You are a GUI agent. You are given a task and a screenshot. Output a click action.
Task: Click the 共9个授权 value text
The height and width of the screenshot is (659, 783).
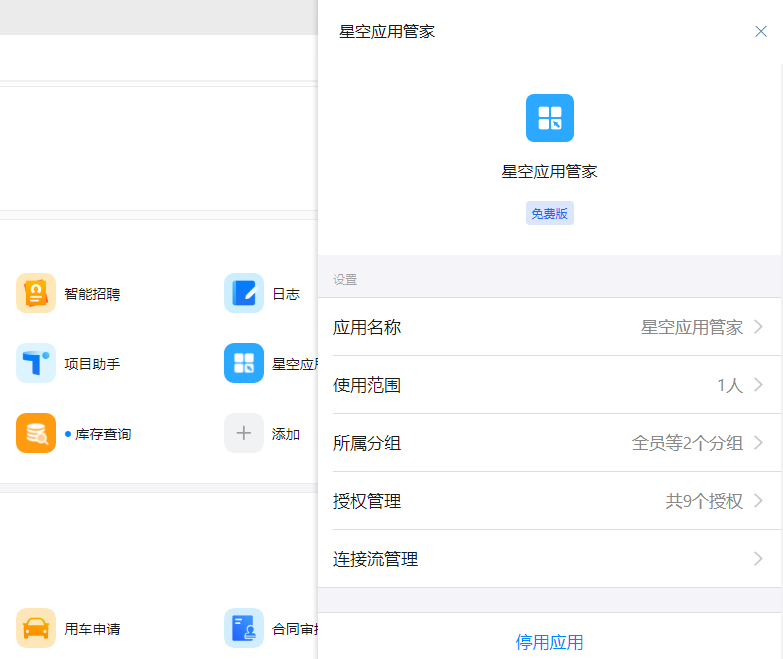coord(704,501)
